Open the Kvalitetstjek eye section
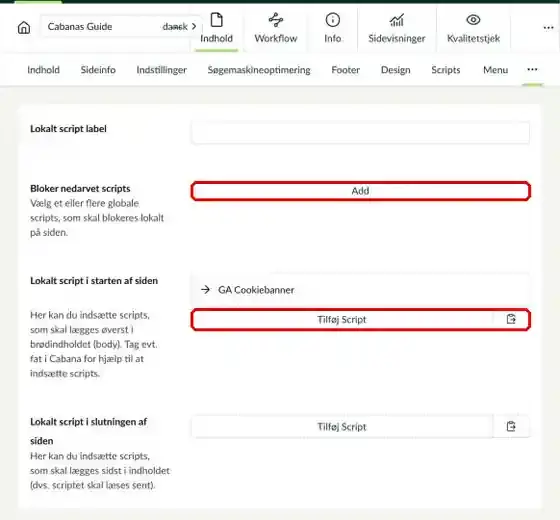The height and width of the screenshot is (520, 560). tap(473, 28)
